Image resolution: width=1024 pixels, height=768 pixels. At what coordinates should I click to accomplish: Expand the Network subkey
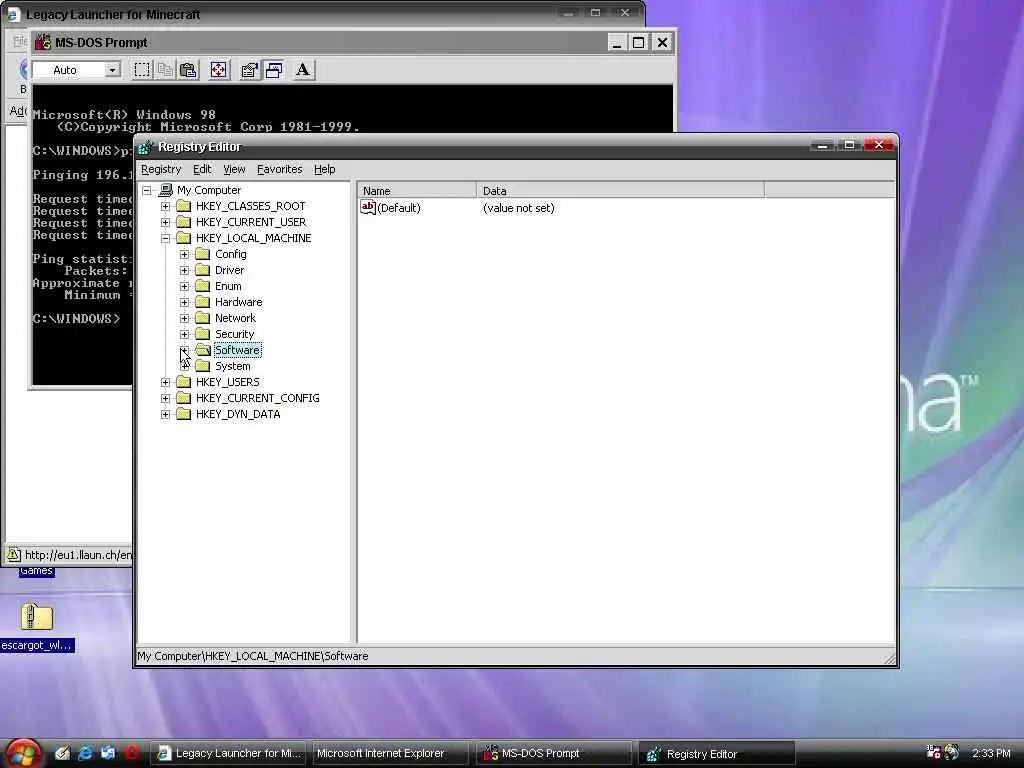185,318
